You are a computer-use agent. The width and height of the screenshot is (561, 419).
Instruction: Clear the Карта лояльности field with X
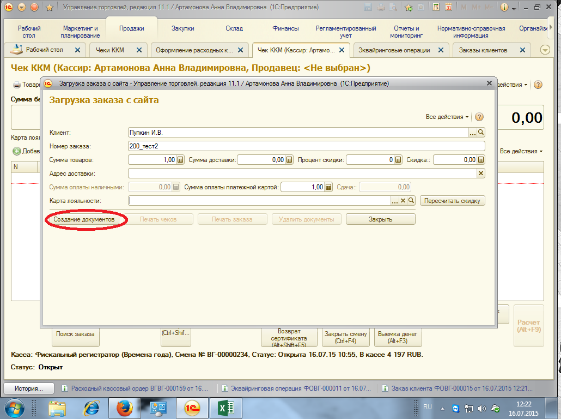(x=403, y=201)
